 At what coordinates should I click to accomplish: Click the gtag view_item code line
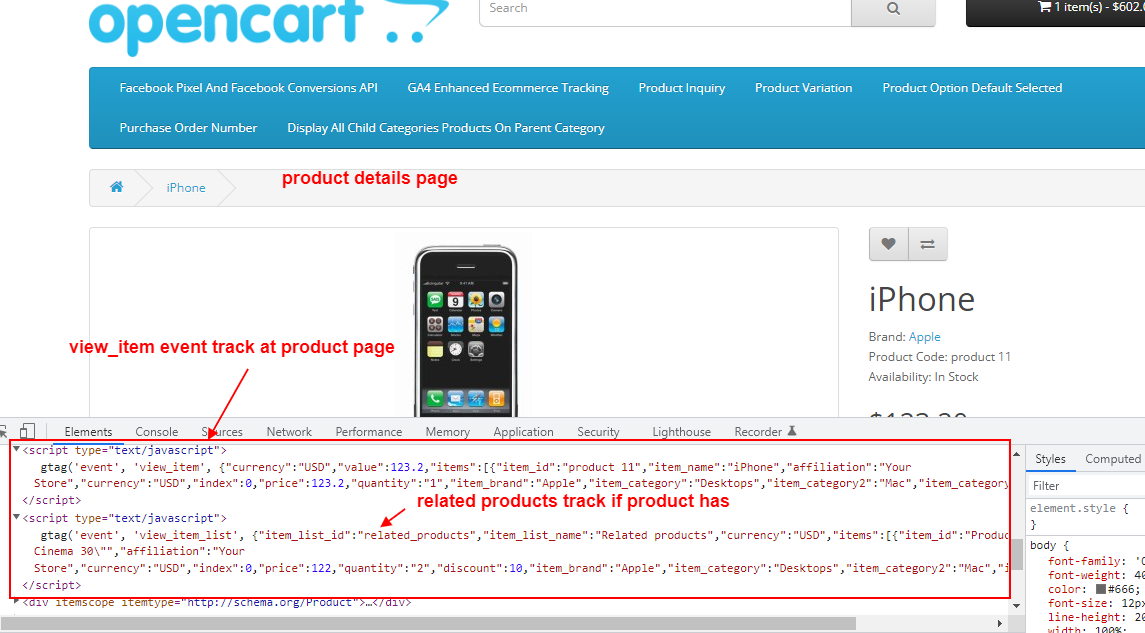(476, 467)
